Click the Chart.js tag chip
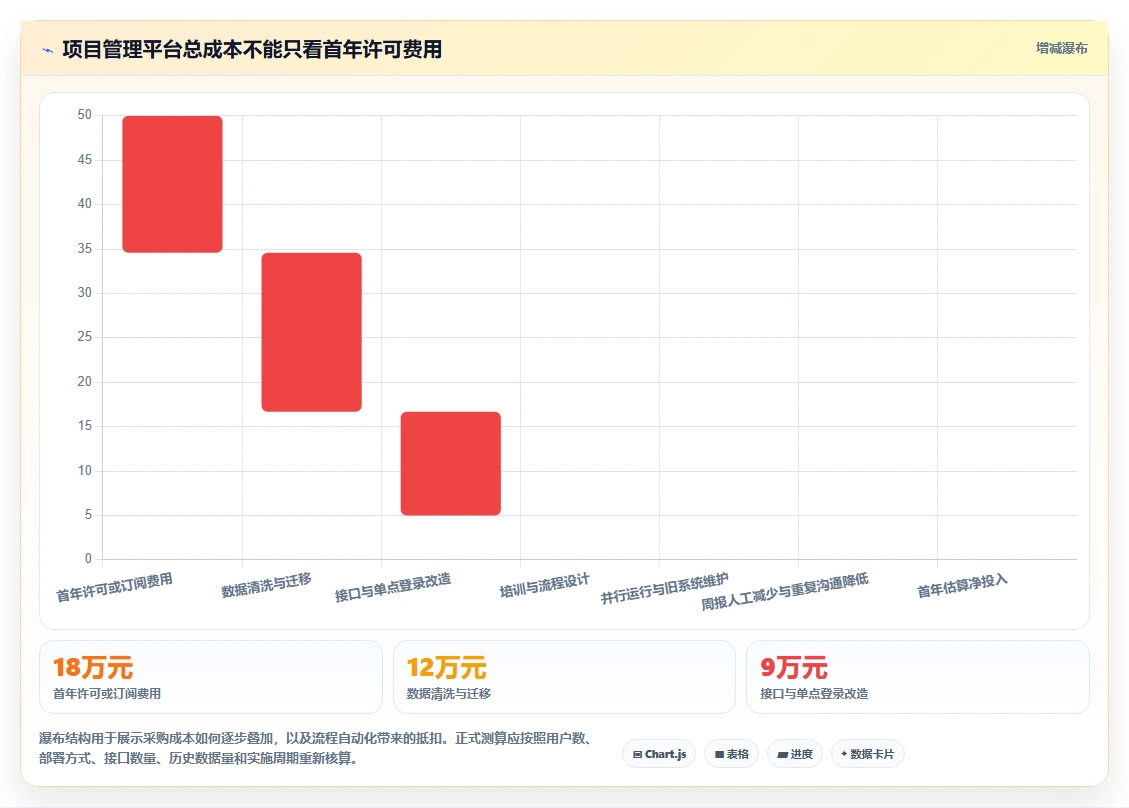The image size is (1129, 808). [659, 754]
